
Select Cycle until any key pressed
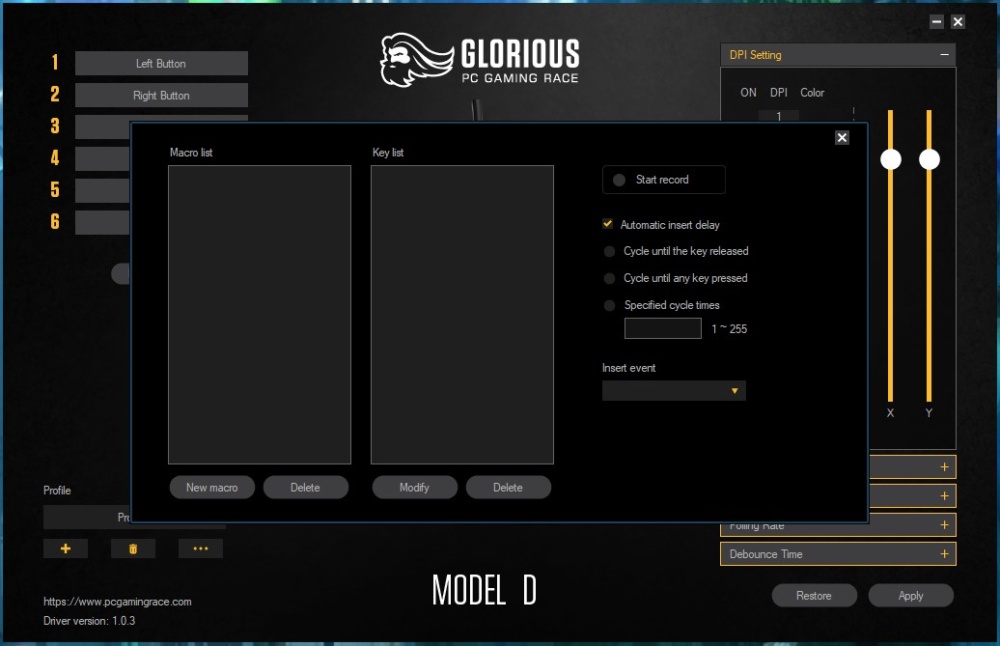pos(610,278)
